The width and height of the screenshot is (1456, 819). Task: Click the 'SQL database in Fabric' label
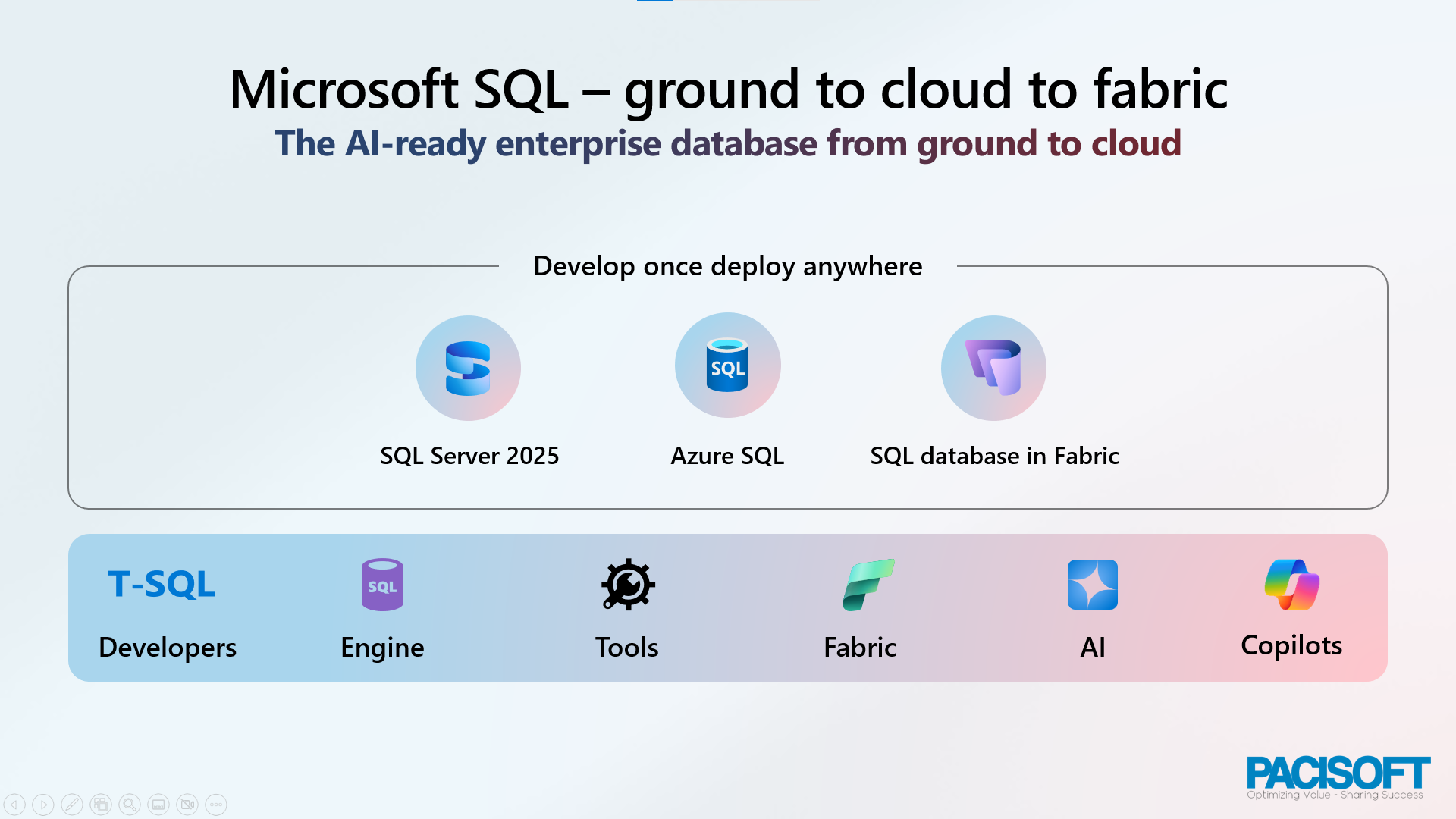994,456
